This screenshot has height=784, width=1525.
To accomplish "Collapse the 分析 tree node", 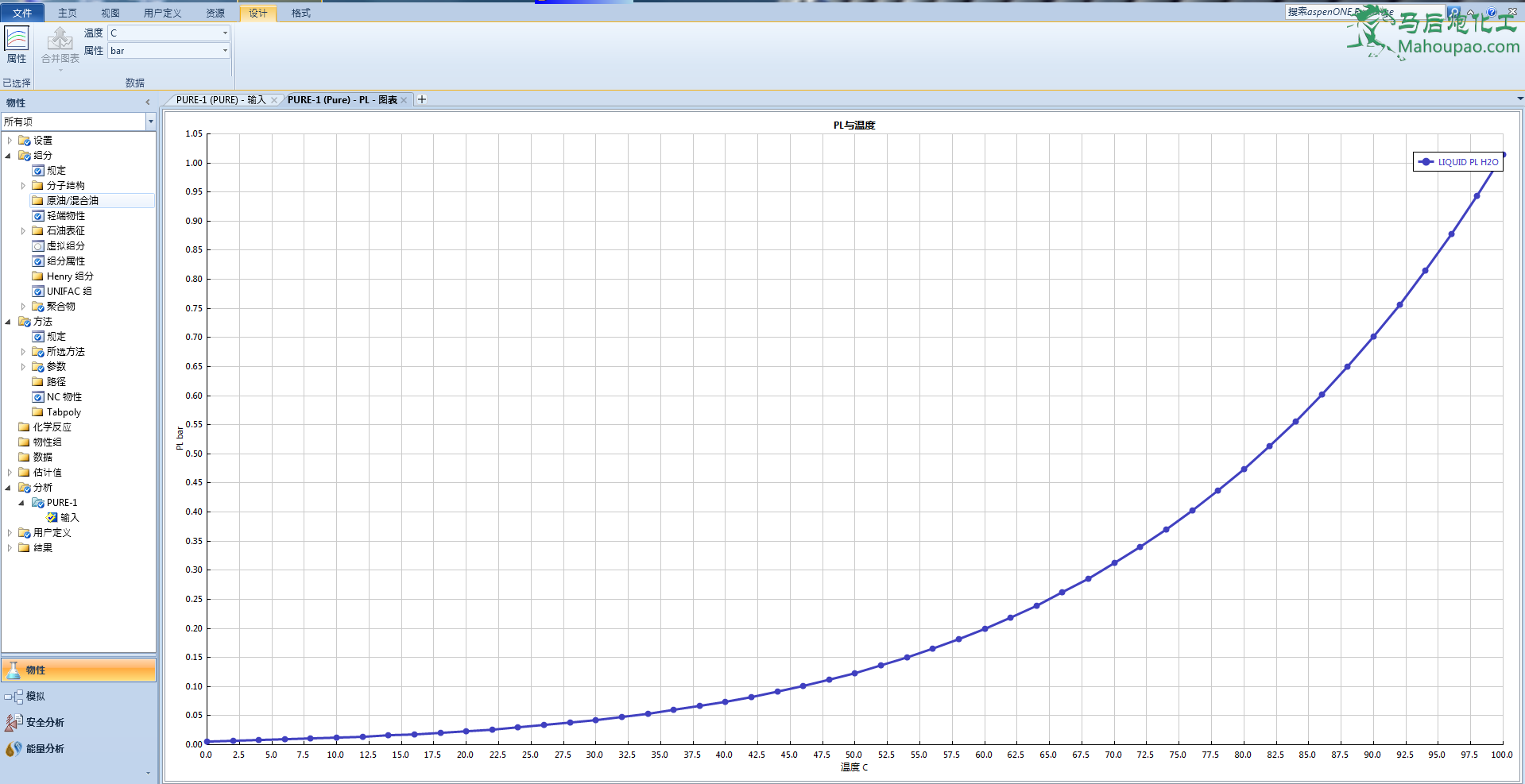I will [10, 488].
